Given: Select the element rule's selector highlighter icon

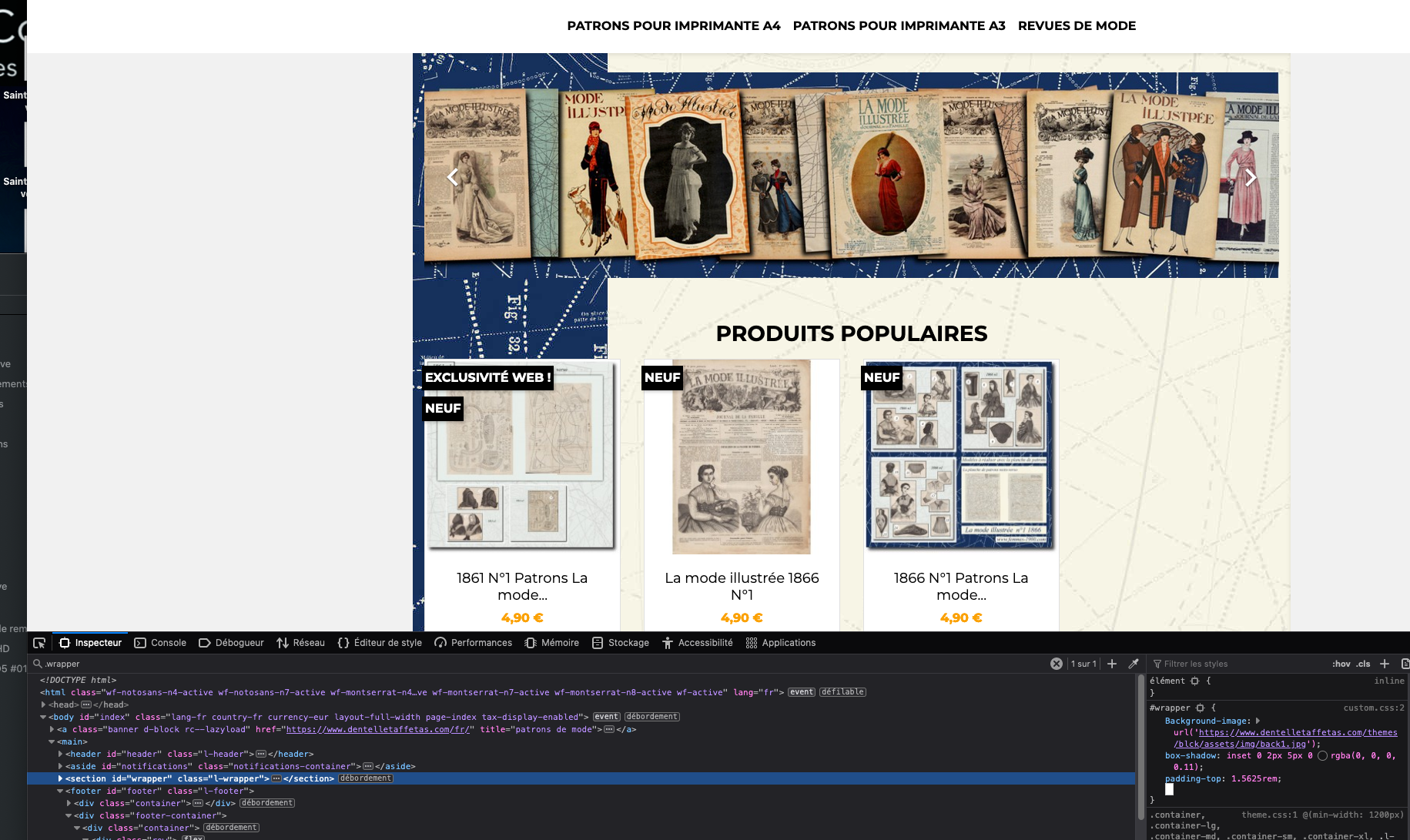Looking at the screenshot, I should point(1195,681).
